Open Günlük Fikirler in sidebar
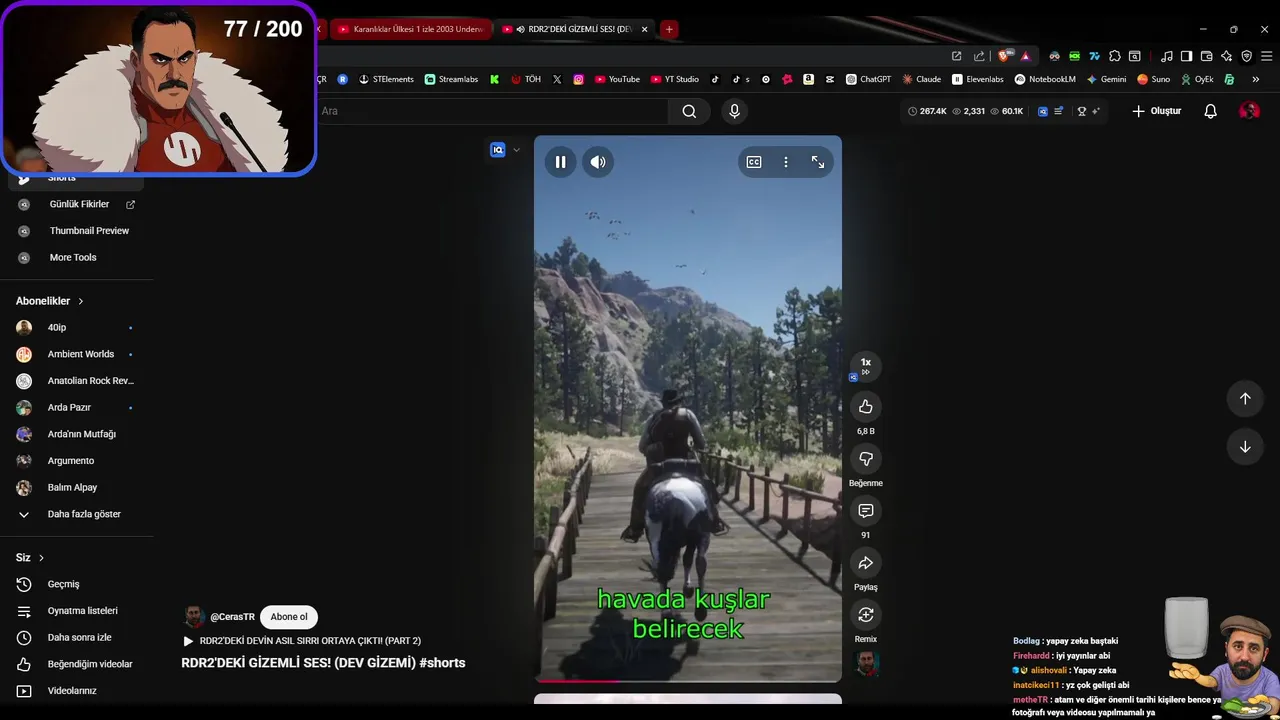This screenshot has width=1280, height=720. point(77,204)
